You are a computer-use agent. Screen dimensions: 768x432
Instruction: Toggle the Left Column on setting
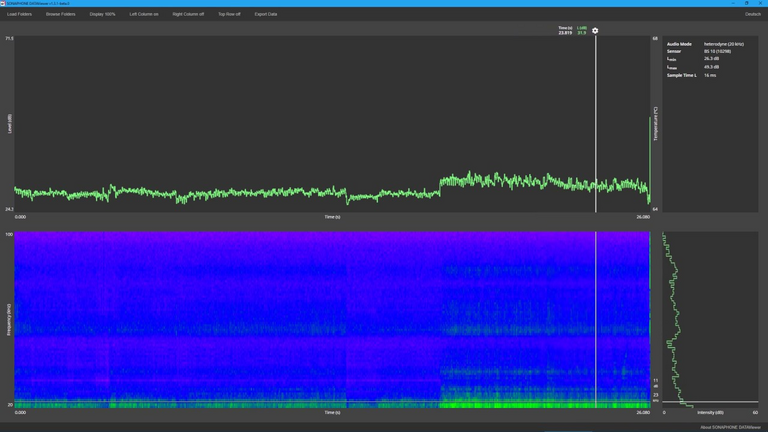[x=144, y=14]
